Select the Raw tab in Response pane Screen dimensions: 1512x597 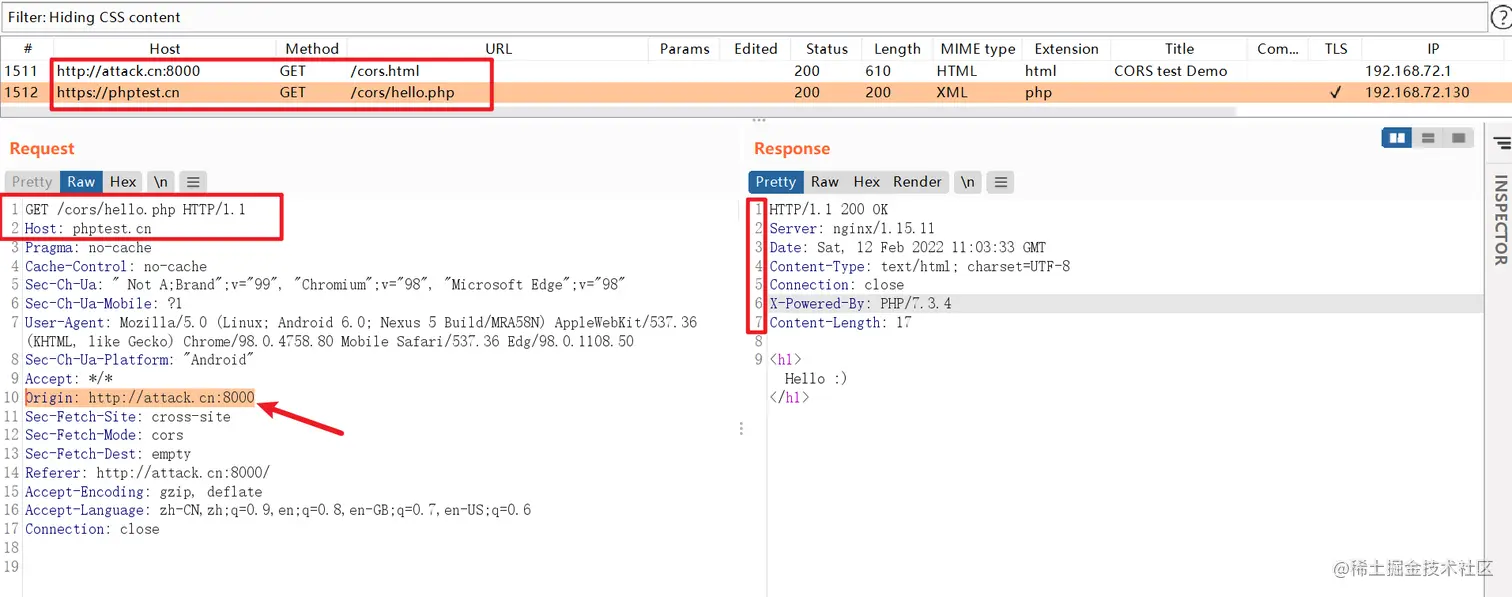click(x=825, y=181)
